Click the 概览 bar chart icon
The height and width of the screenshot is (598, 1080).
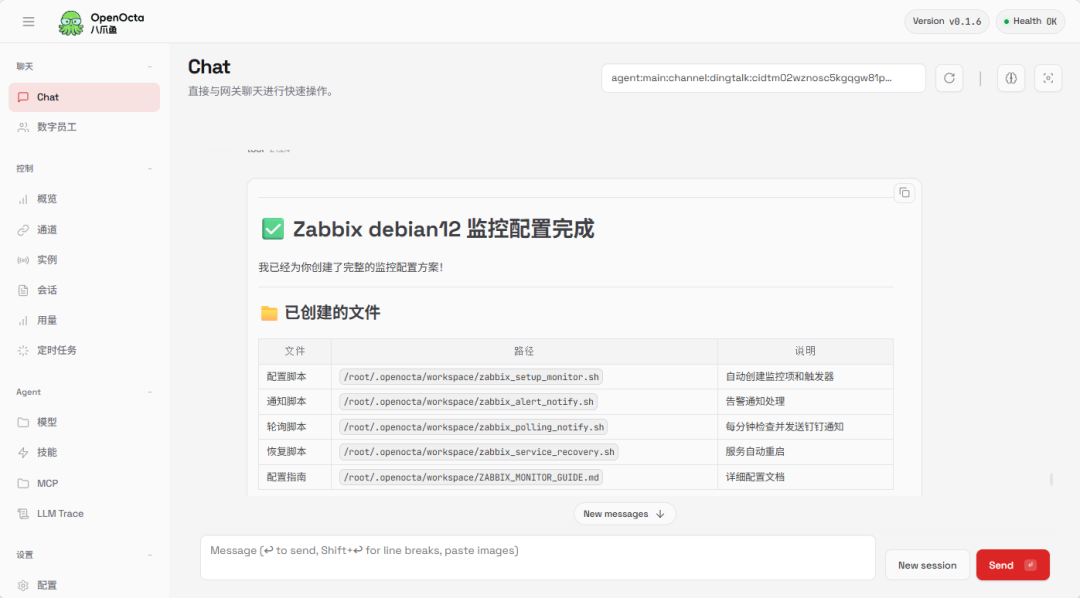point(23,199)
